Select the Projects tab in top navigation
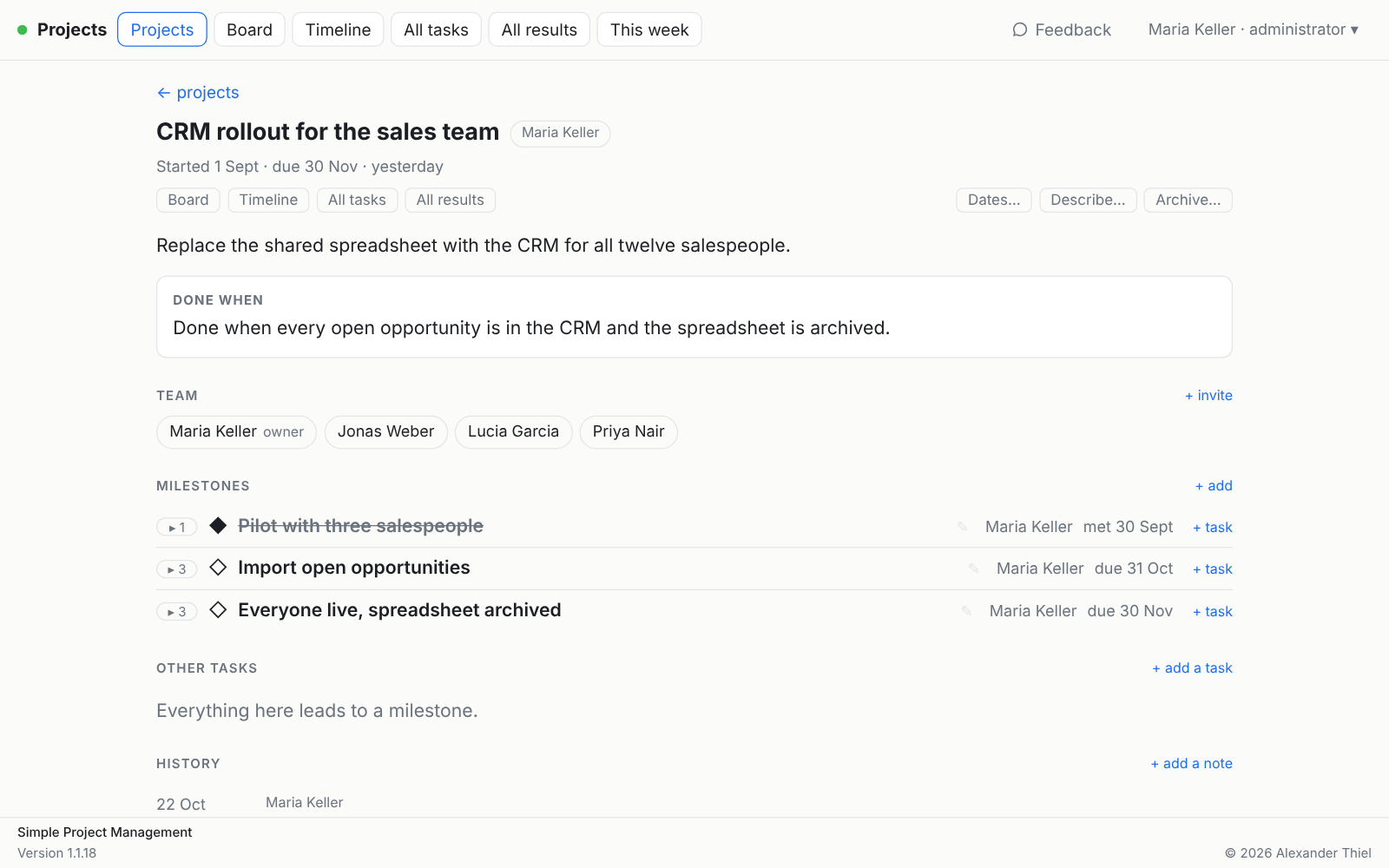The image size is (1389, 868). coord(162,30)
